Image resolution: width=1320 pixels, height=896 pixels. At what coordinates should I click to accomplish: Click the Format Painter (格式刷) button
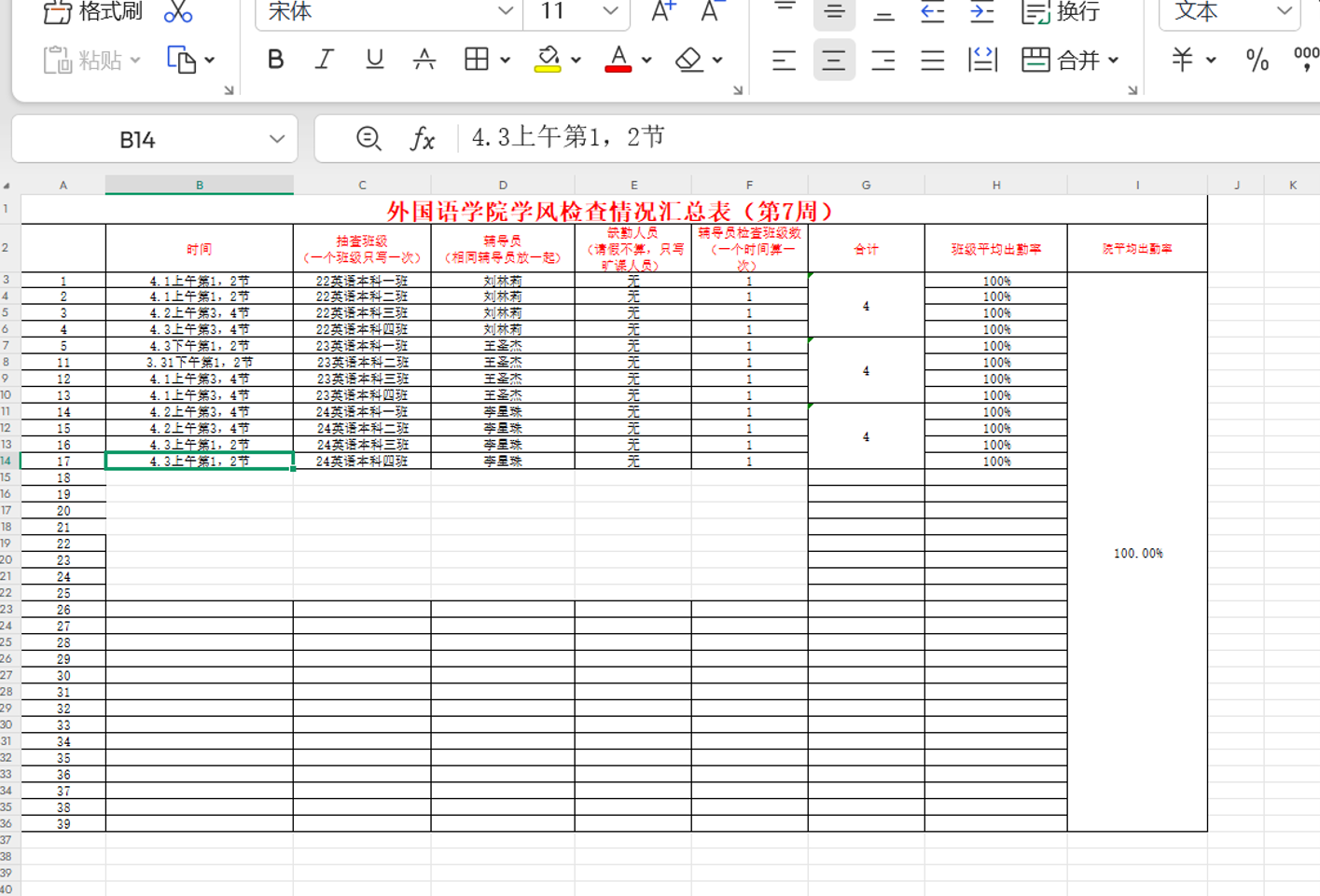[x=93, y=12]
